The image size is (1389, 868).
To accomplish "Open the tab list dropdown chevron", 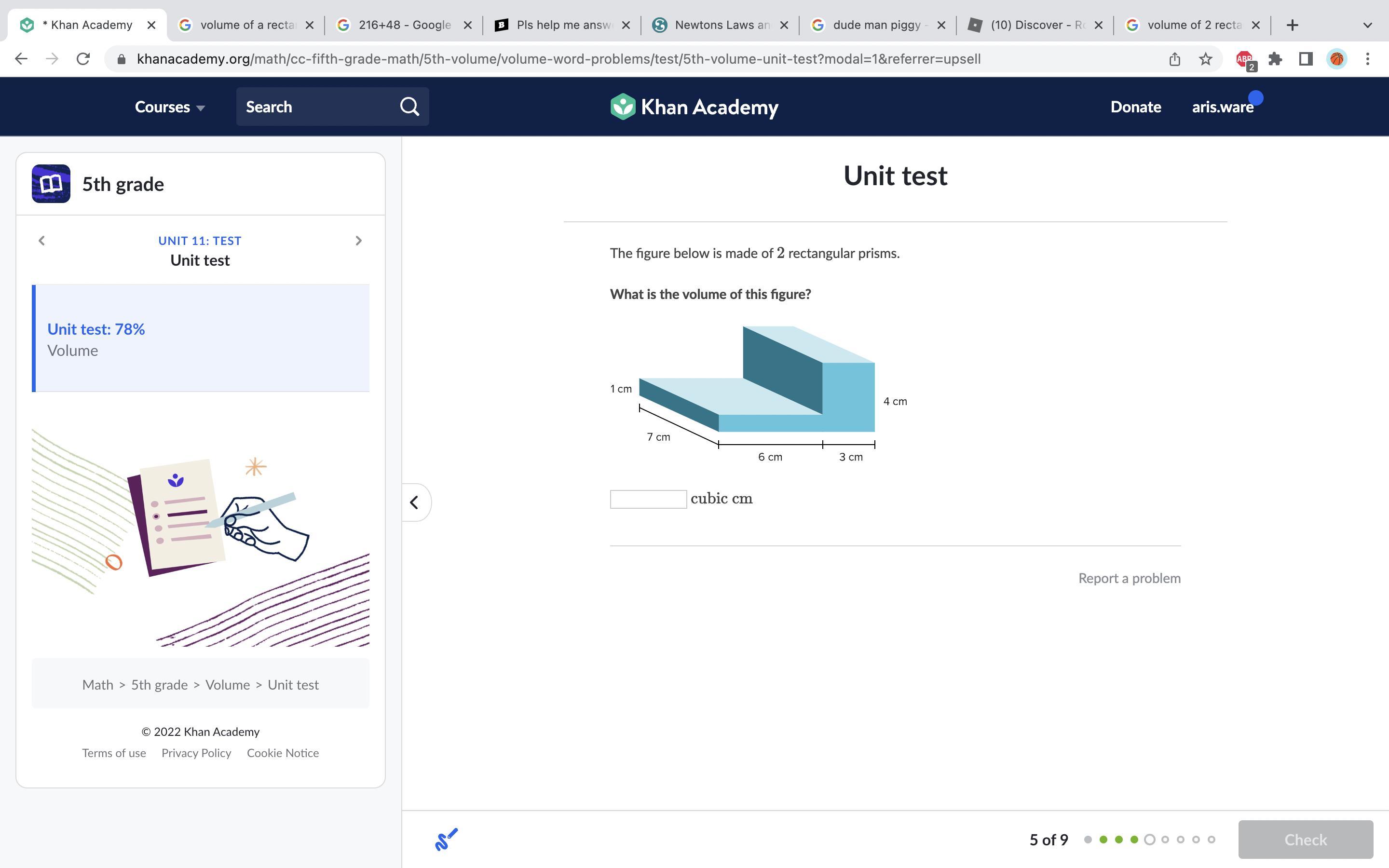I will pos(1367,25).
